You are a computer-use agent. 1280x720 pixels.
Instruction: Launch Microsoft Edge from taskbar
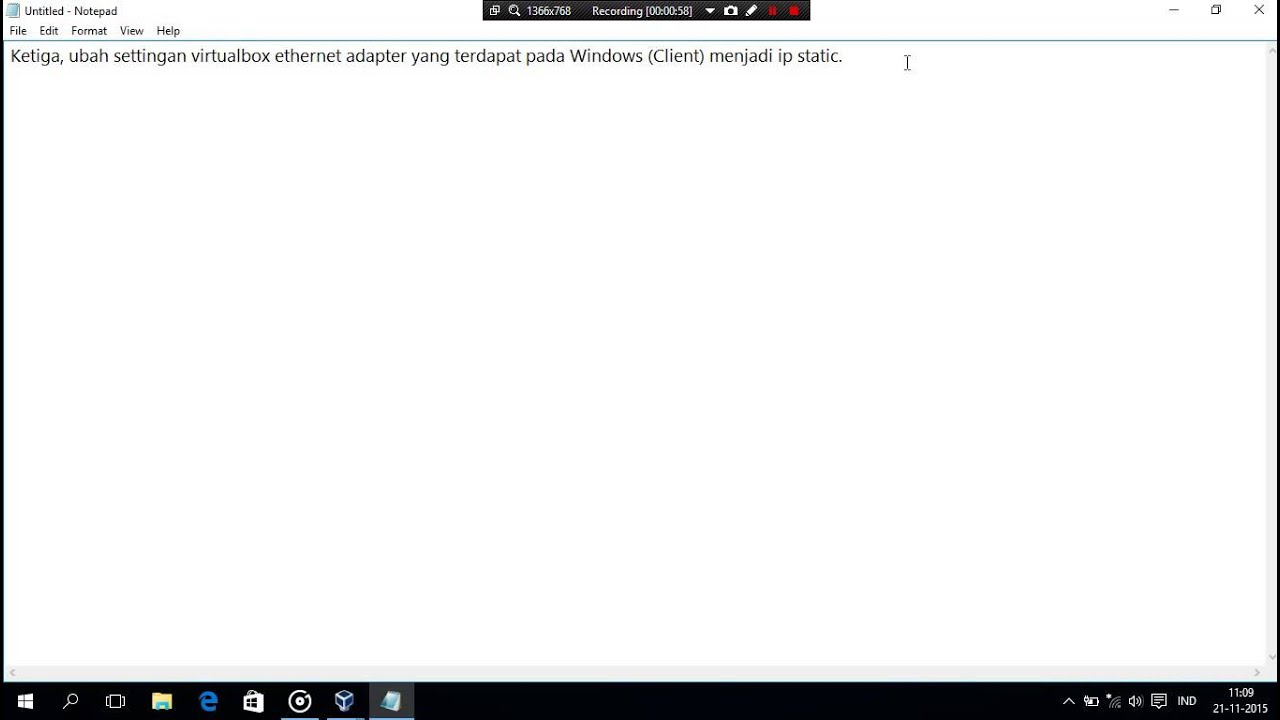(x=208, y=701)
